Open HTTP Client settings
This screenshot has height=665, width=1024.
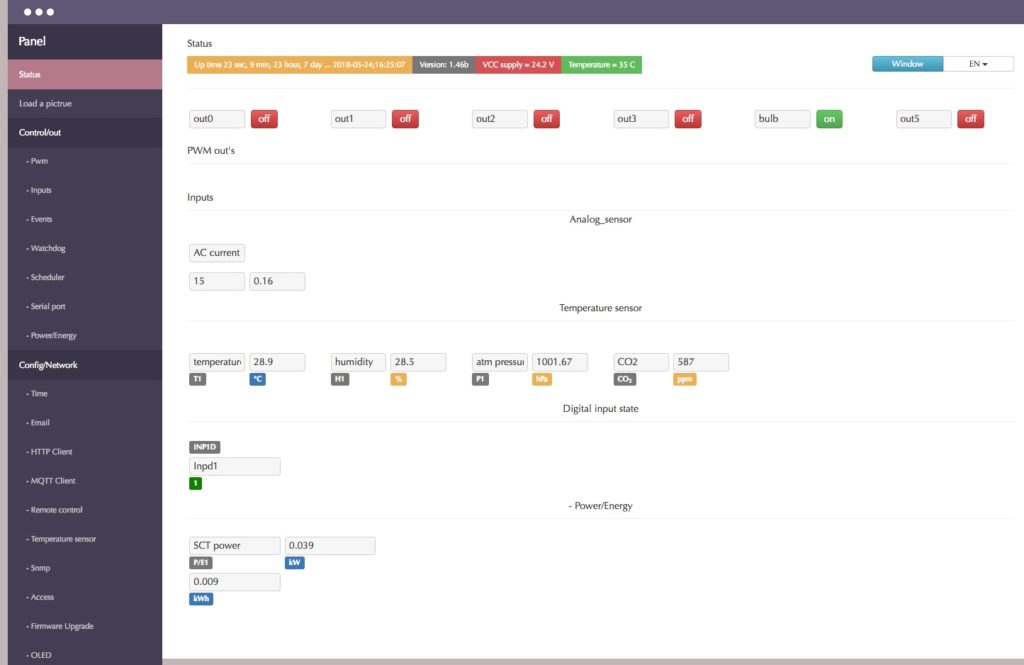click(x=85, y=452)
